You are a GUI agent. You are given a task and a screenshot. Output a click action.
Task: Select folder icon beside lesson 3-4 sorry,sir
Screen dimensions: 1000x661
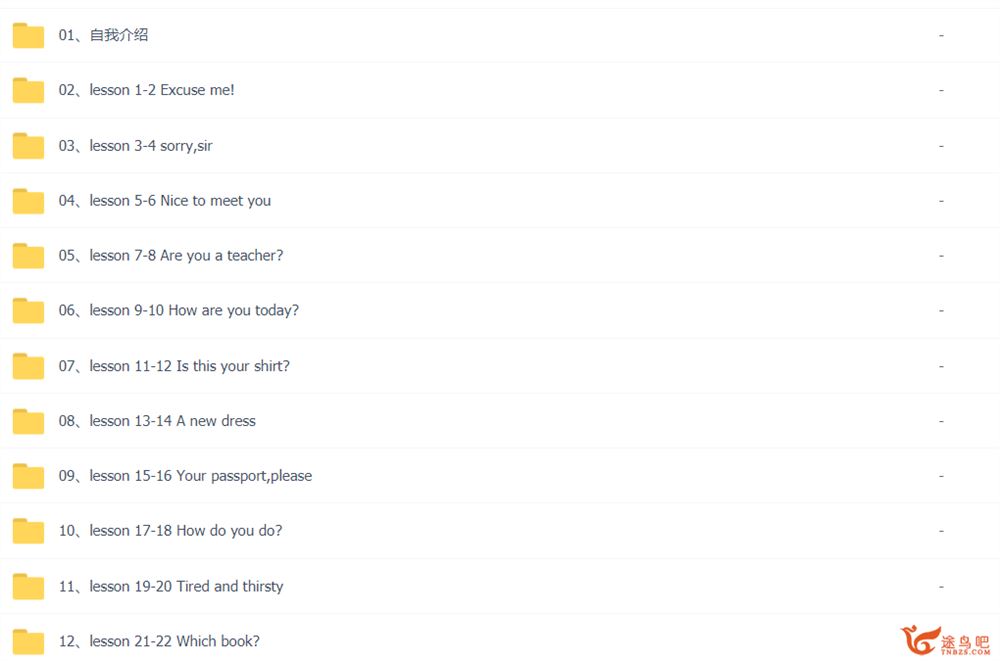coord(28,146)
